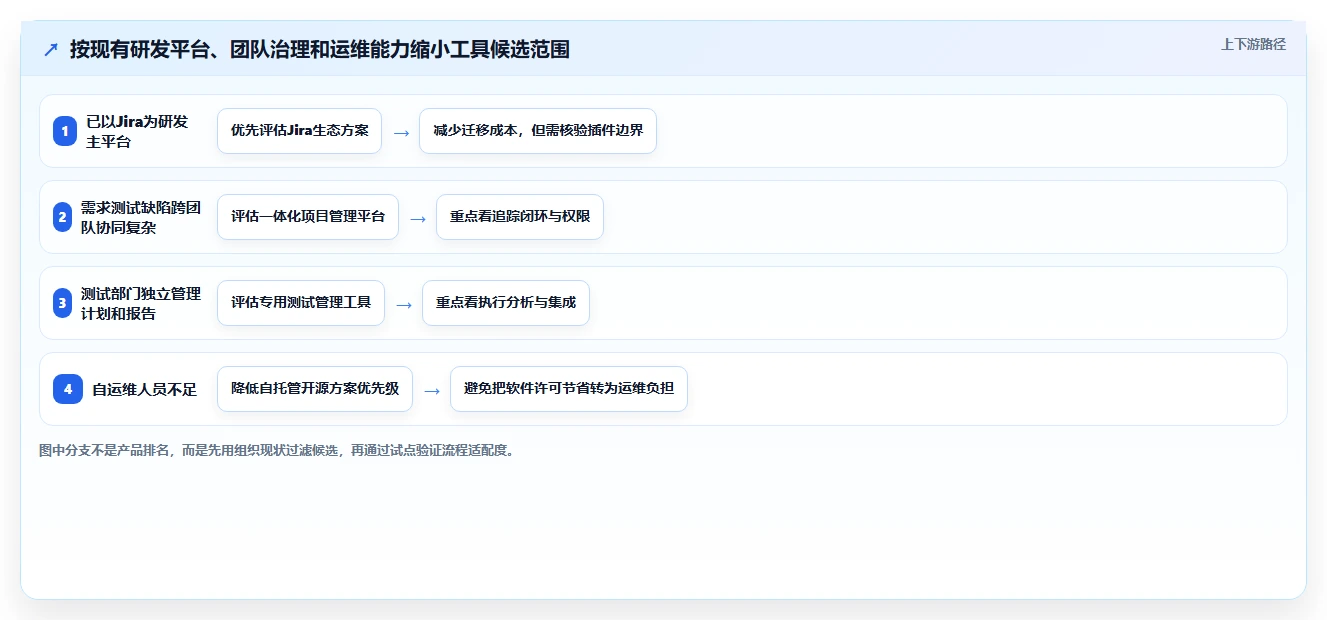
Task: Click the number 4 step badge
Action: click(68, 389)
